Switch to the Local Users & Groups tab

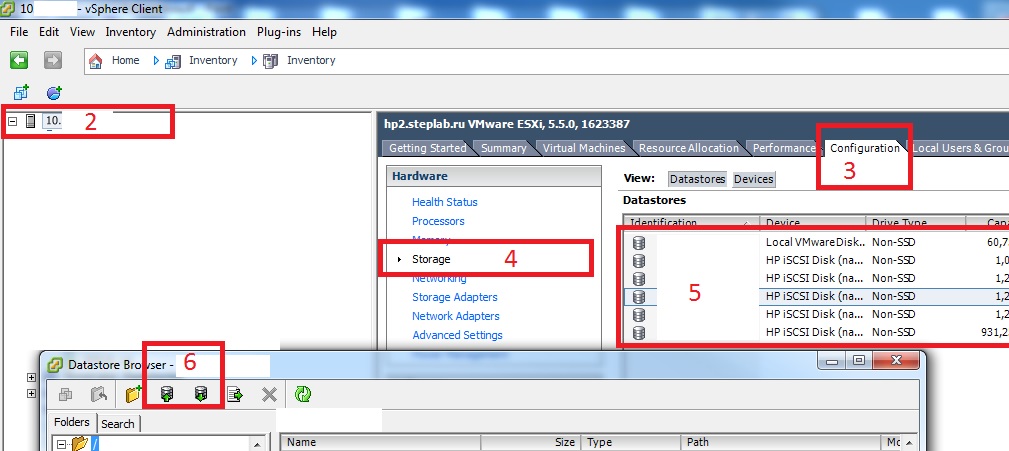[x=959, y=148]
